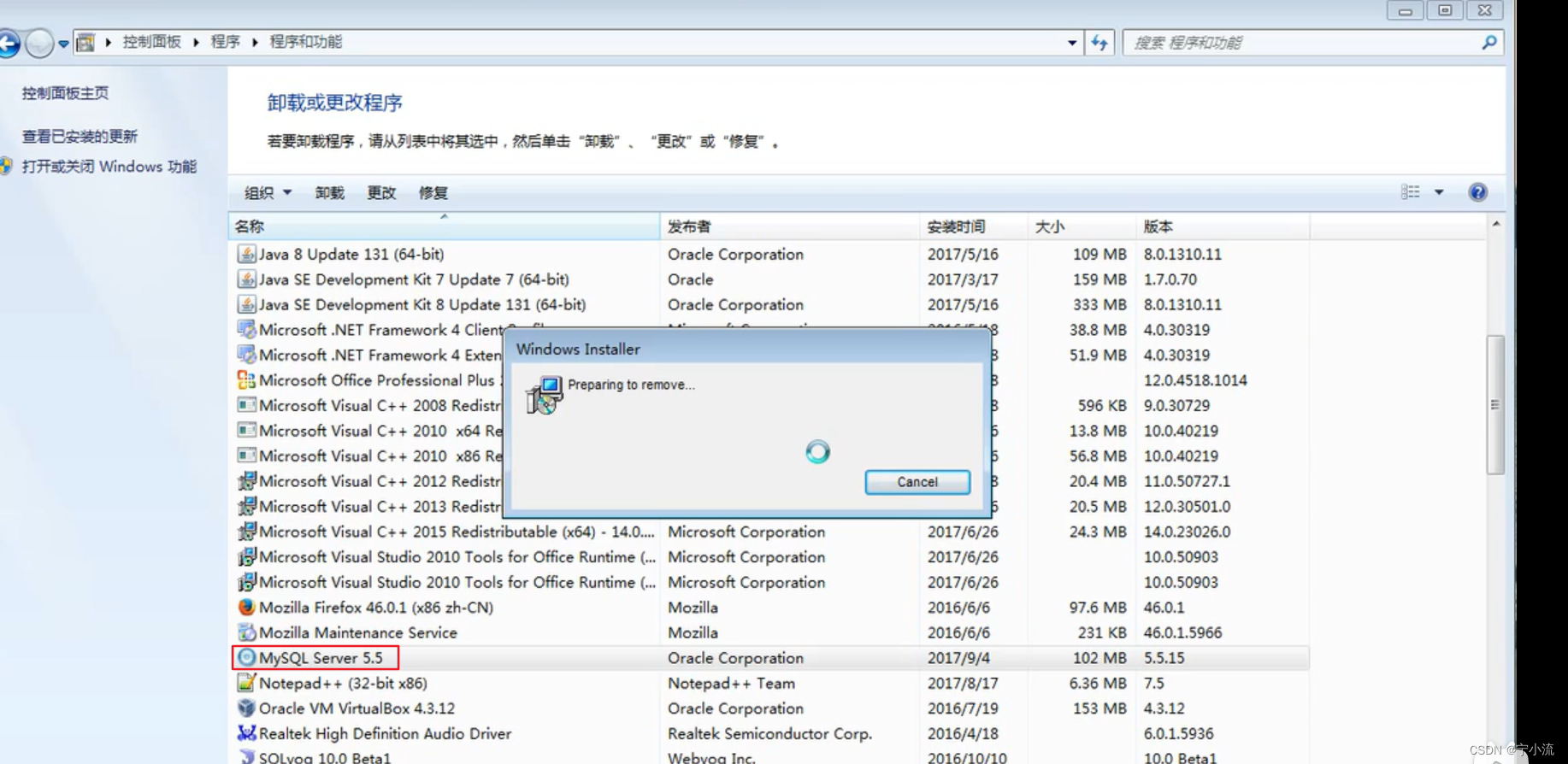The height and width of the screenshot is (764, 1568).
Task: Click the 卸载 toolbar button
Action: tap(329, 193)
